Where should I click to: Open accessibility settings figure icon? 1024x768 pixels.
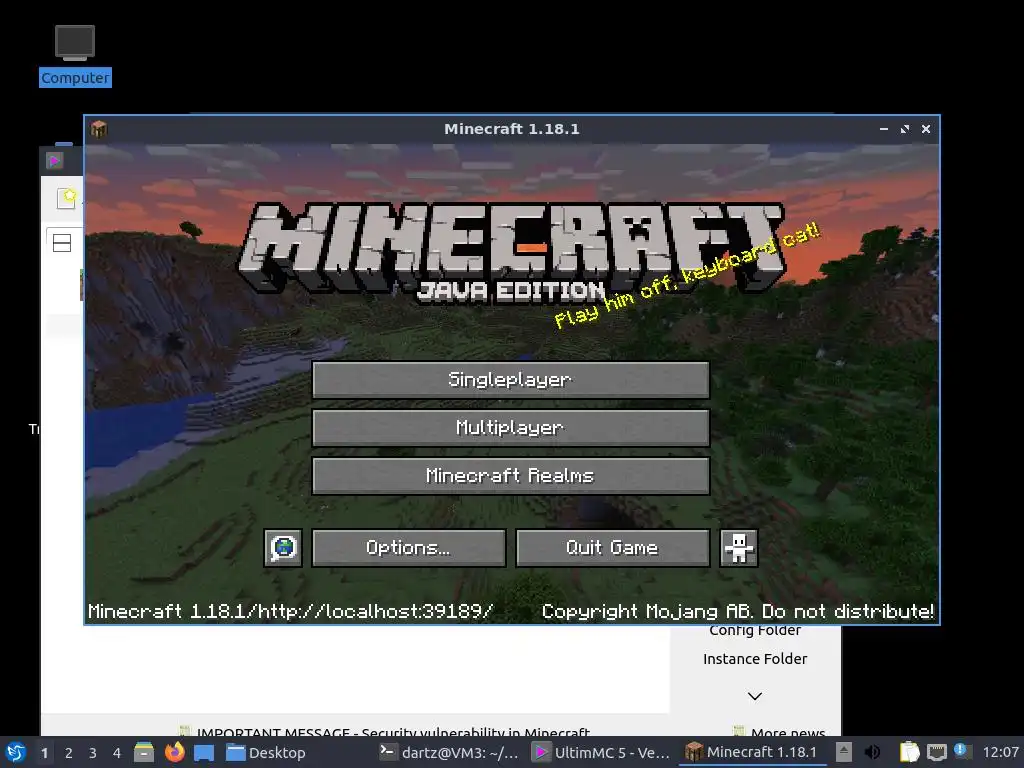pos(739,547)
